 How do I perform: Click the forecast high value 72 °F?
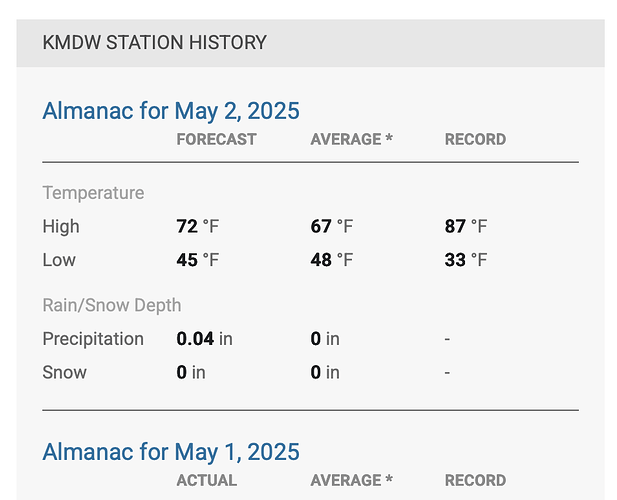[198, 227]
